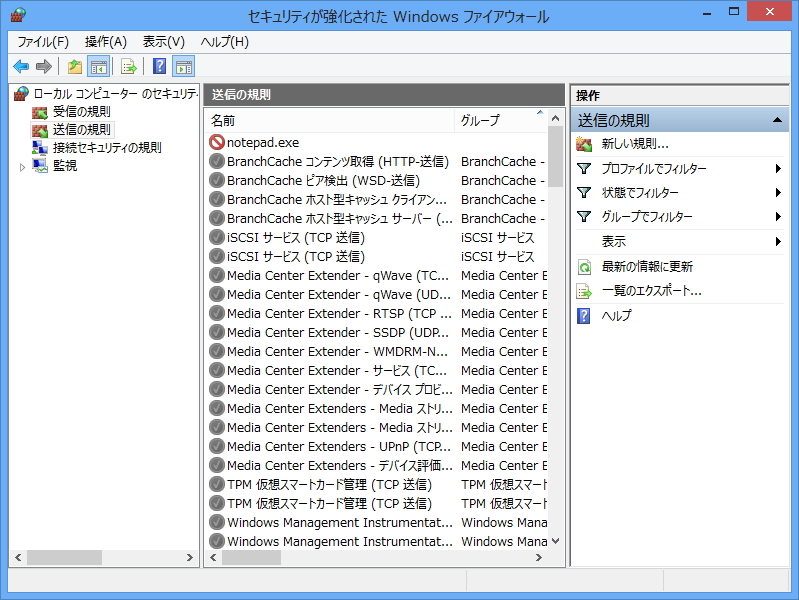Click the tree pane horizontal scroll left arrow
The width and height of the screenshot is (799, 600).
pos(18,558)
